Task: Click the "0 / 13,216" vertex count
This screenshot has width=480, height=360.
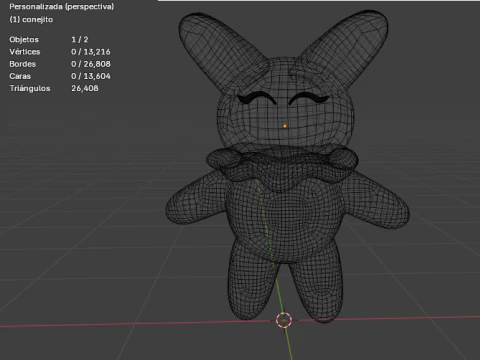Action: click(91, 52)
